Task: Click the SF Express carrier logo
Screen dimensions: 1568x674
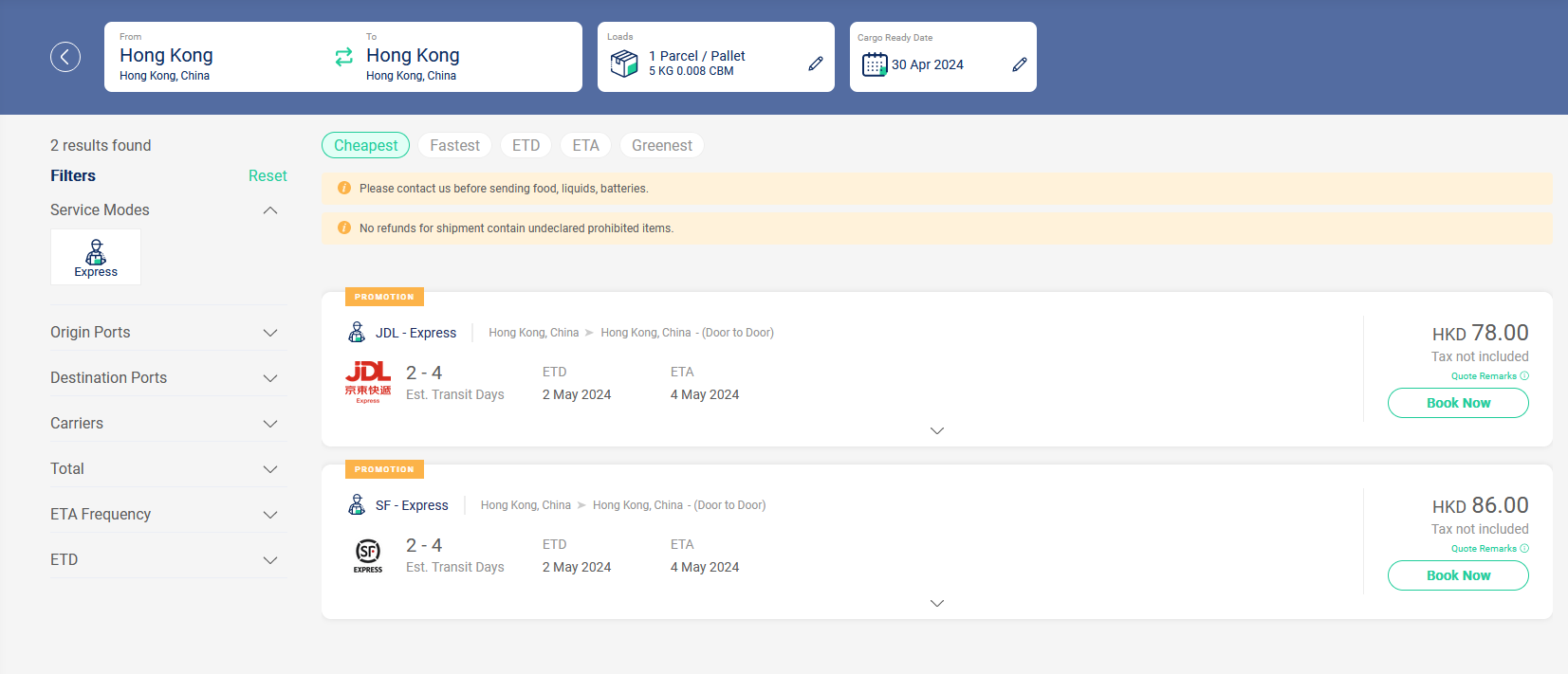Action: click(368, 556)
